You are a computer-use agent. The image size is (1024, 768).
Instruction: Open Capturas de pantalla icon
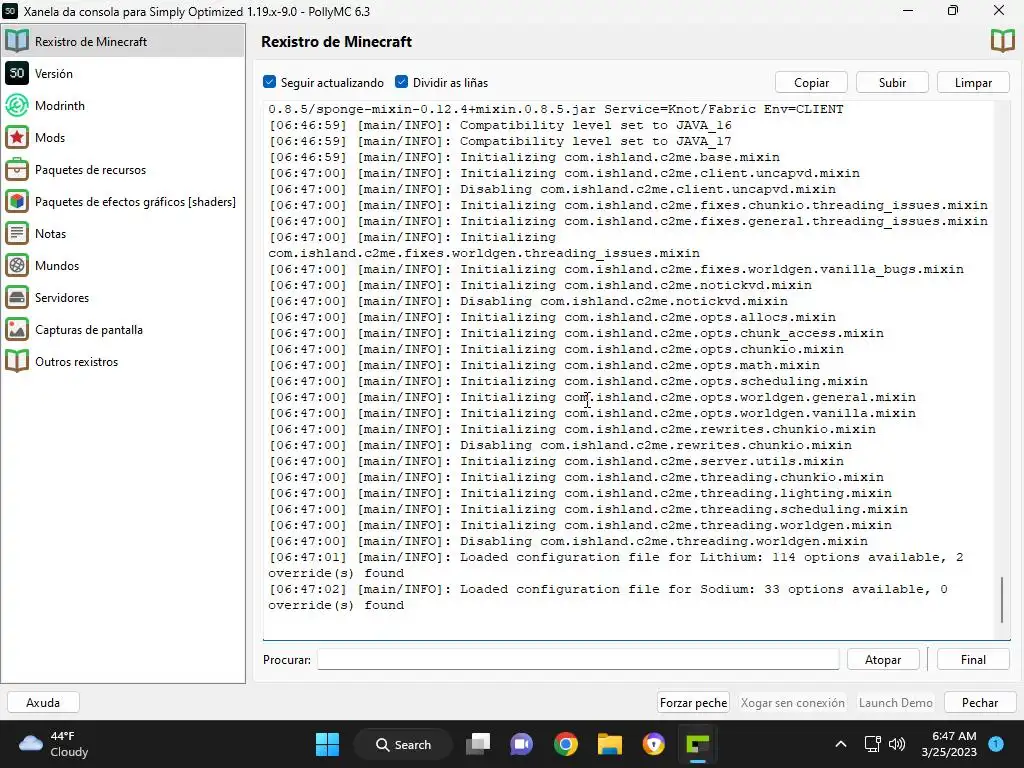point(17,329)
